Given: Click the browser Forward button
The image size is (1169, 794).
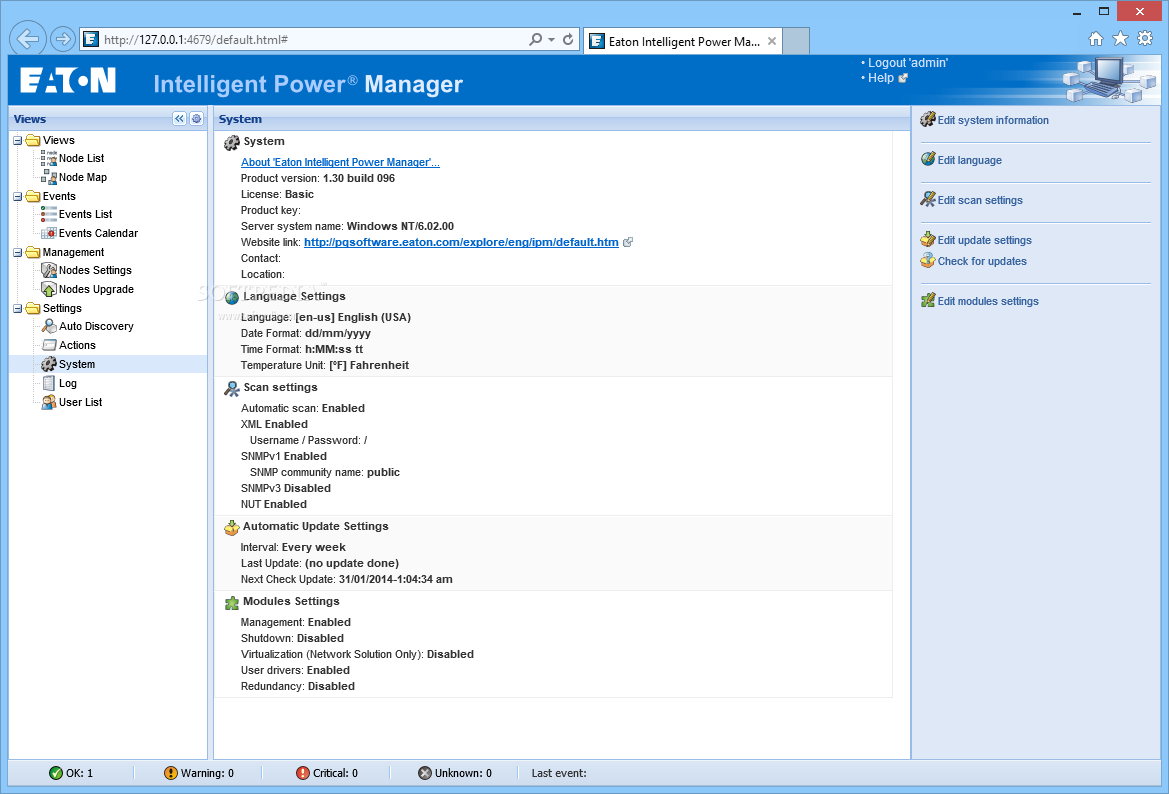Looking at the screenshot, I should 63,39.
